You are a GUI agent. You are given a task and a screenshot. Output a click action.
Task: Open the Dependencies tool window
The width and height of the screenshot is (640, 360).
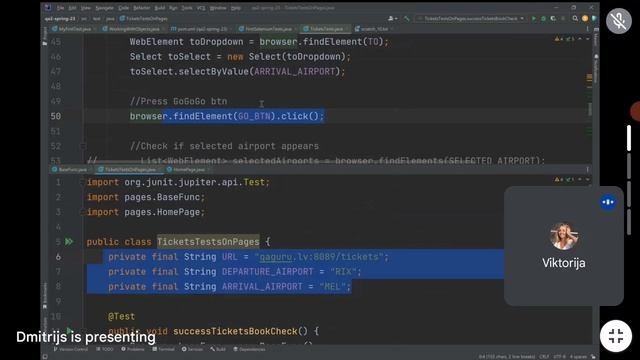pyautogui.click(x=249, y=349)
